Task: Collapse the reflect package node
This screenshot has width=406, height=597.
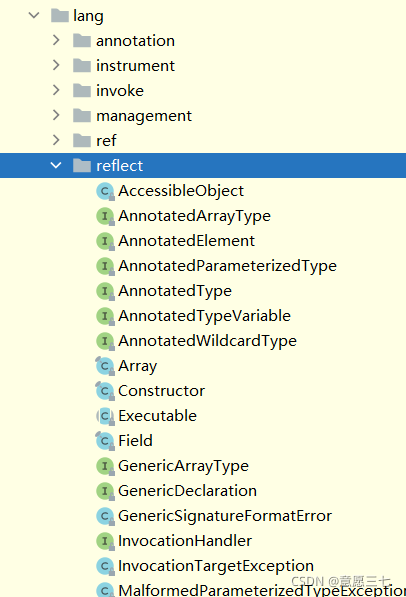Action: click(x=56, y=165)
